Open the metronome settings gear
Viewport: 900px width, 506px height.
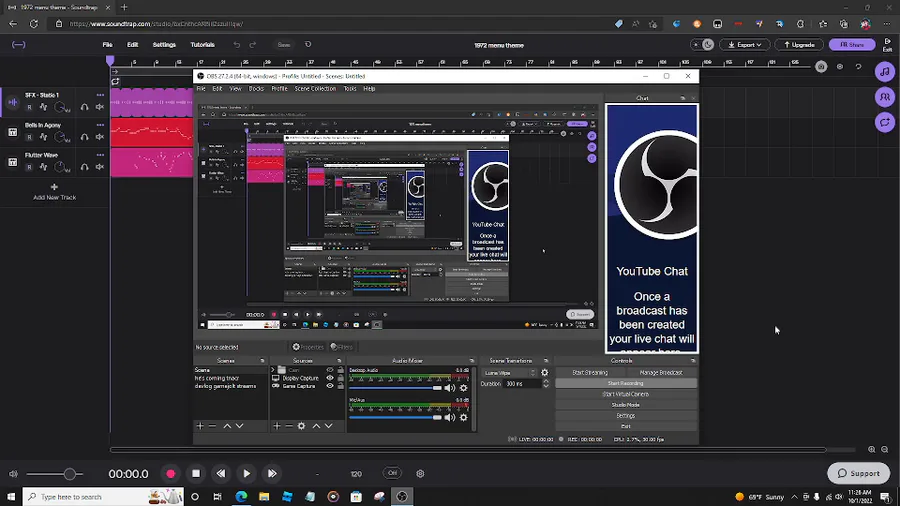420,474
